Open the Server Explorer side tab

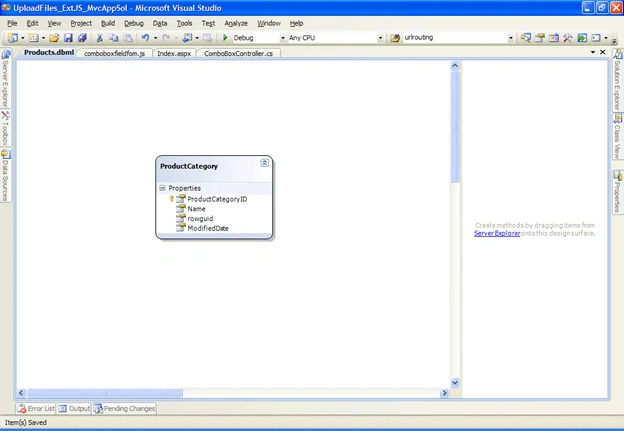[x=5, y=78]
